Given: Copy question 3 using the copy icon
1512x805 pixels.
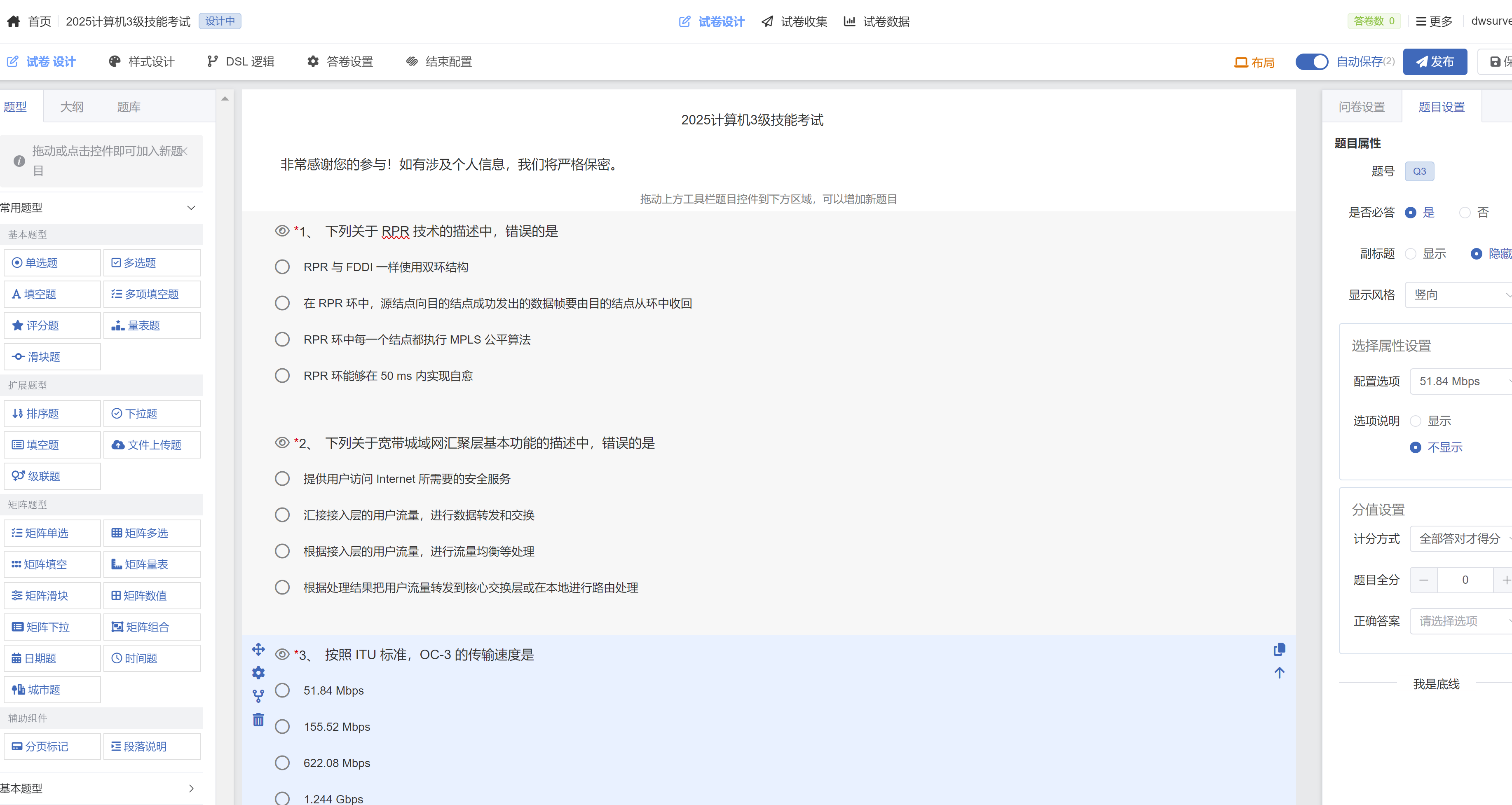Looking at the screenshot, I should tap(1280, 649).
